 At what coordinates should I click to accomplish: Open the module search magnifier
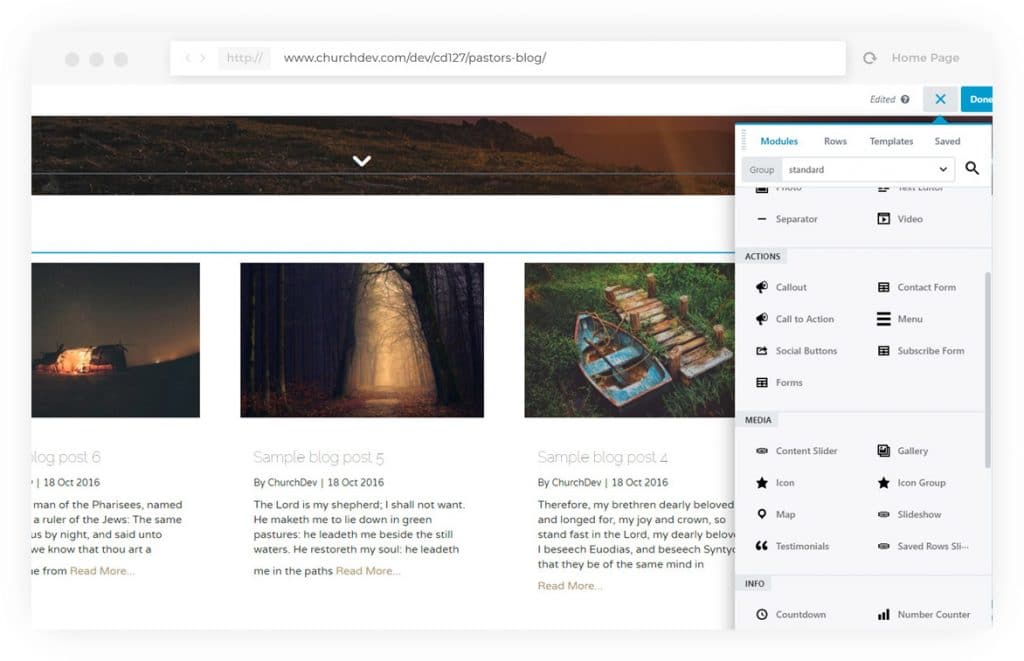tap(972, 169)
